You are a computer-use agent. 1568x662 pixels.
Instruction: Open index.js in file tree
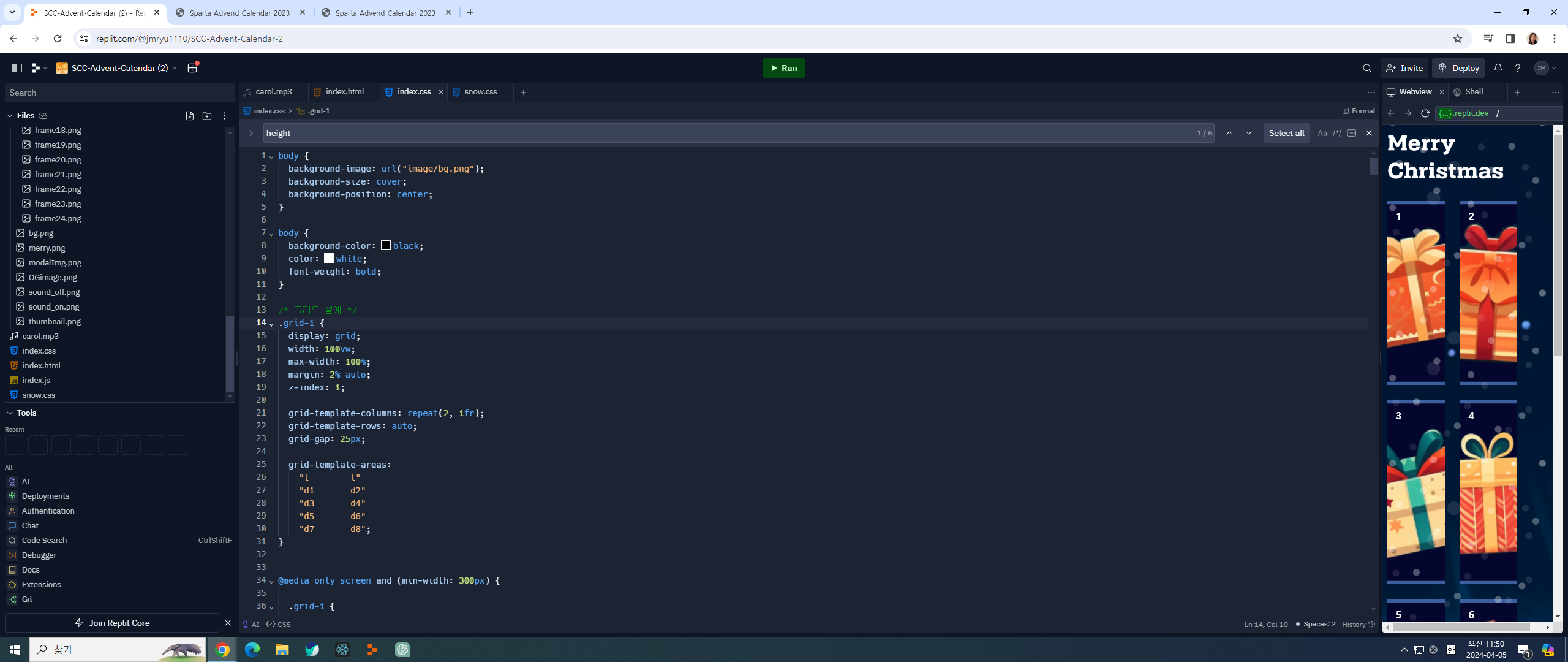point(36,380)
